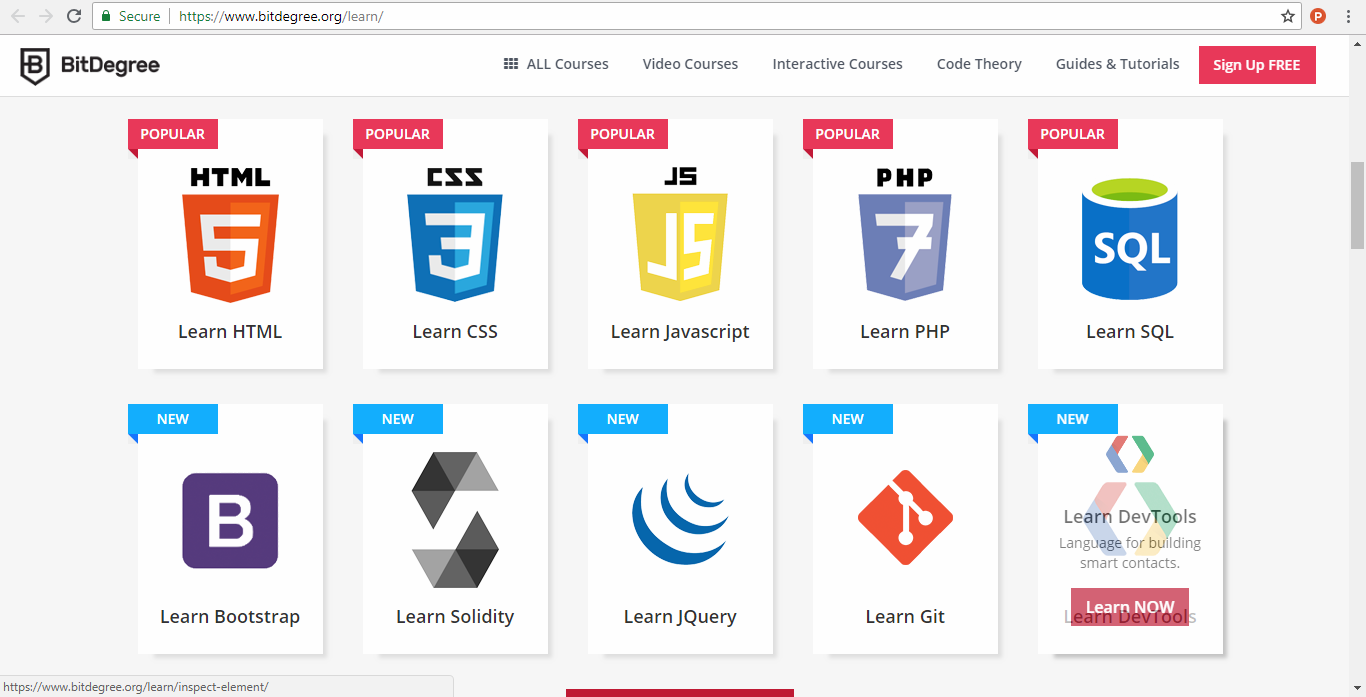Click the gray Solidity diamond logo

tap(455, 520)
